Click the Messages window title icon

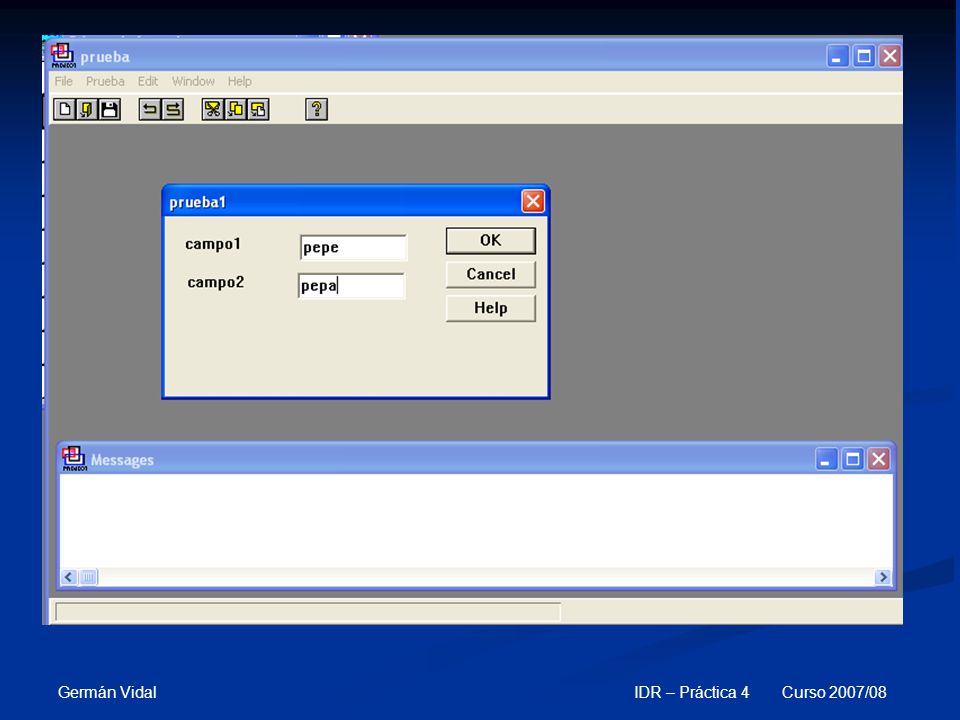click(74, 459)
